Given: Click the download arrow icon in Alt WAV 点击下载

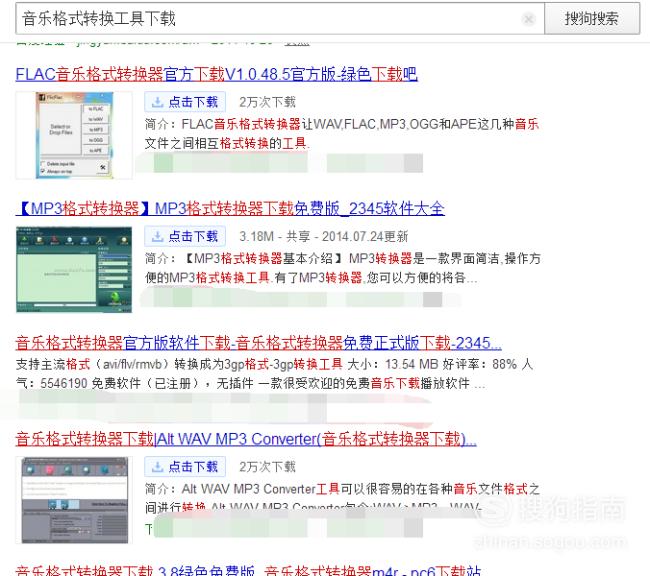Looking at the screenshot, I should [x=157, y=467].
